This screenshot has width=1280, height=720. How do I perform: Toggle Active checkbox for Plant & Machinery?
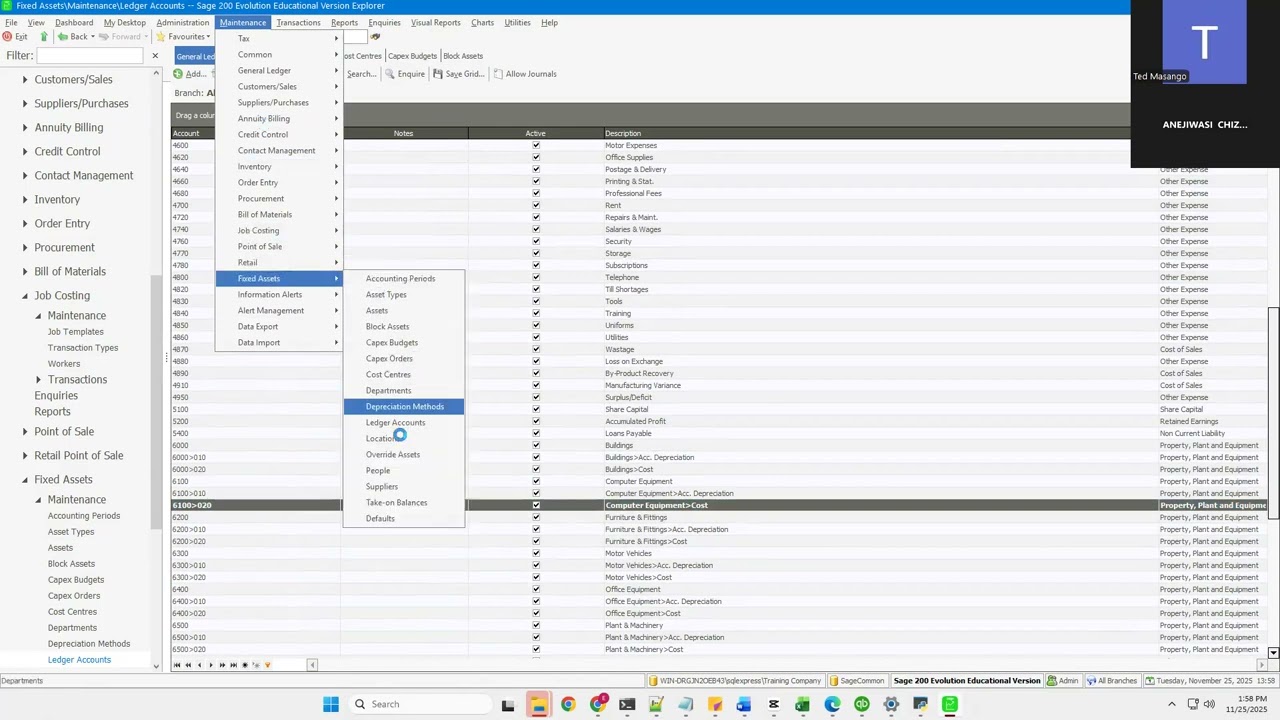535,626
